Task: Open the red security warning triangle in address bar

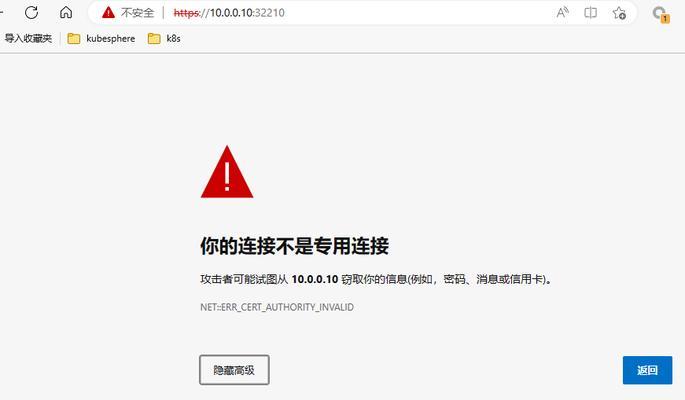Action: 108,13
